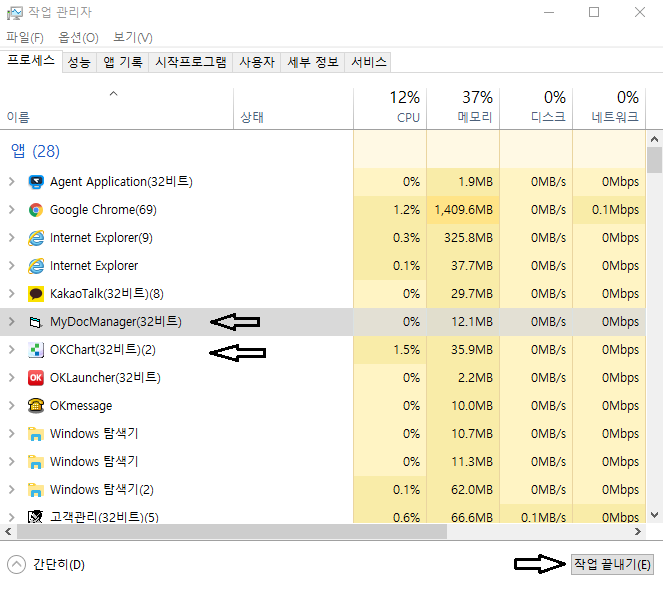Select the OKmessage row name
Screen dimensions: 663x589
click(81, 406)
